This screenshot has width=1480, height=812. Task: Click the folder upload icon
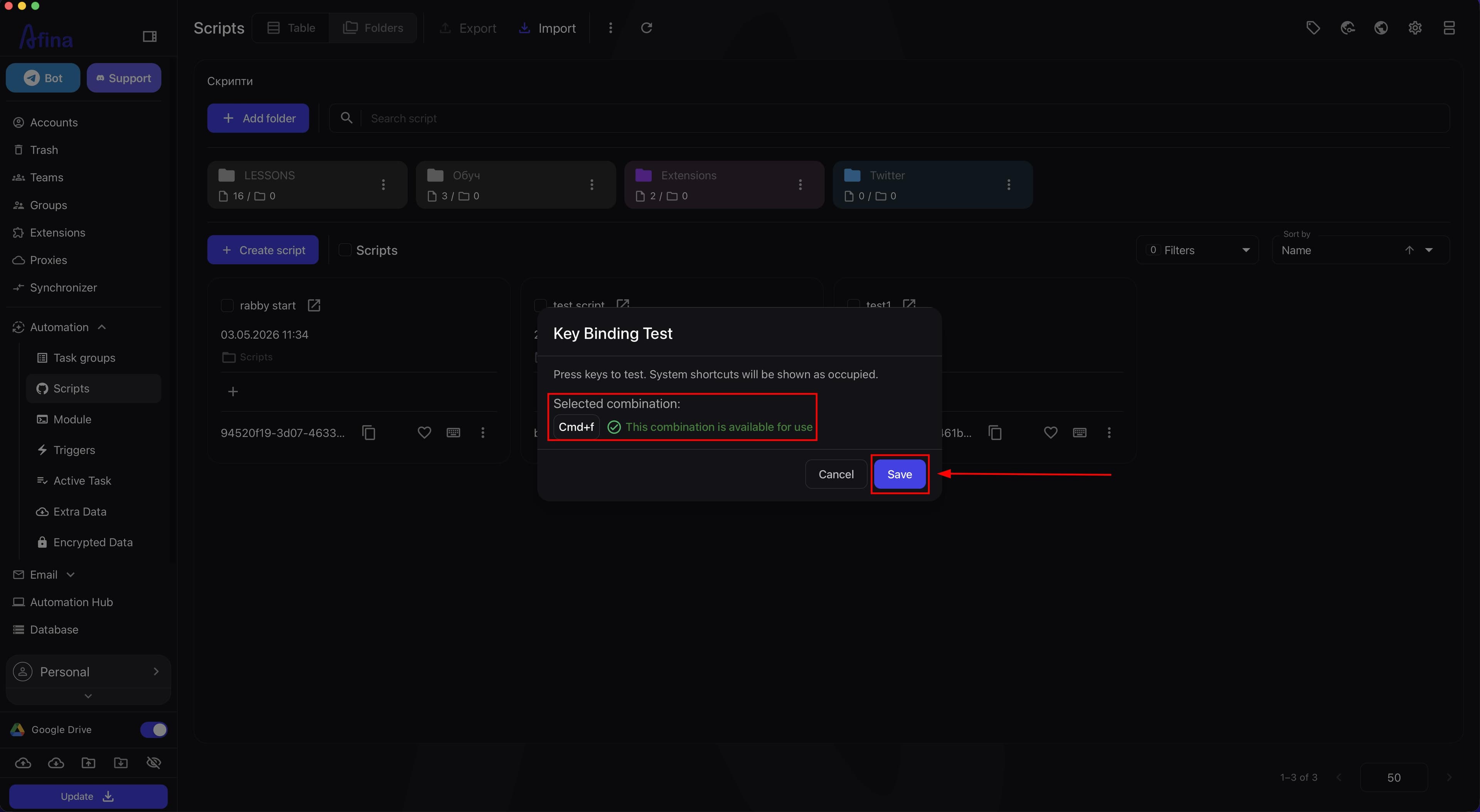89,763
